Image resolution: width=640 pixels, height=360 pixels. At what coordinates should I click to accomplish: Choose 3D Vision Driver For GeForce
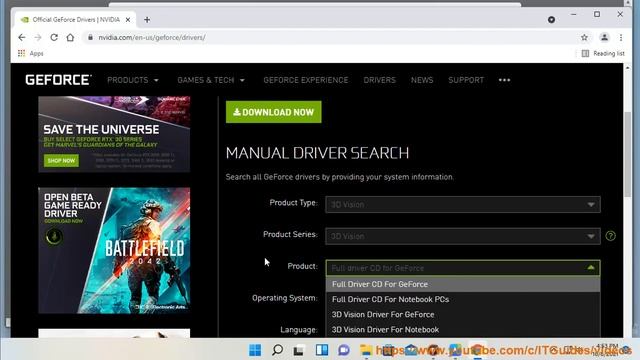pos(463,314)
